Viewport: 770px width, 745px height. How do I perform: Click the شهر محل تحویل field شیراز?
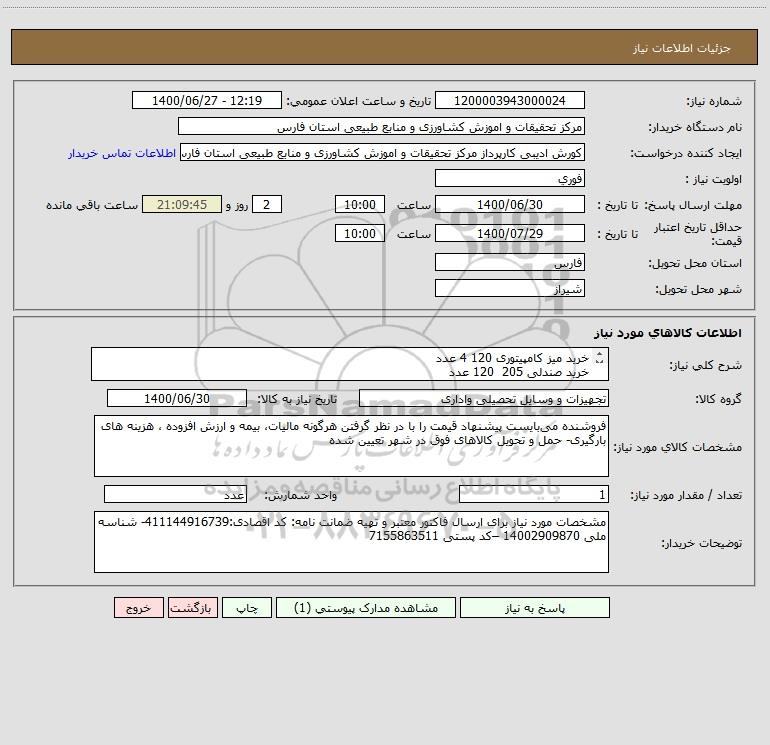pyautogui.click(x=510, y=288)
